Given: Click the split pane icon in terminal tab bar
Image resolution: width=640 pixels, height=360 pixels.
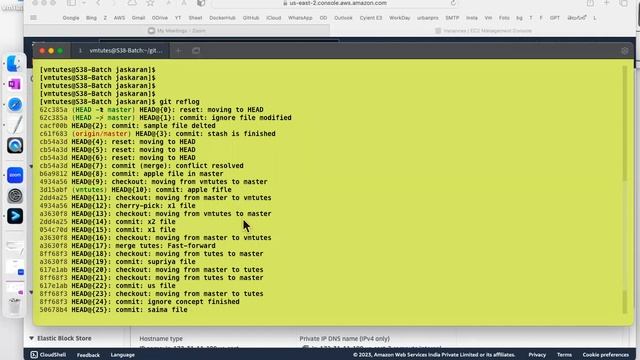Looking at the screenshot, I should point(196,51).
